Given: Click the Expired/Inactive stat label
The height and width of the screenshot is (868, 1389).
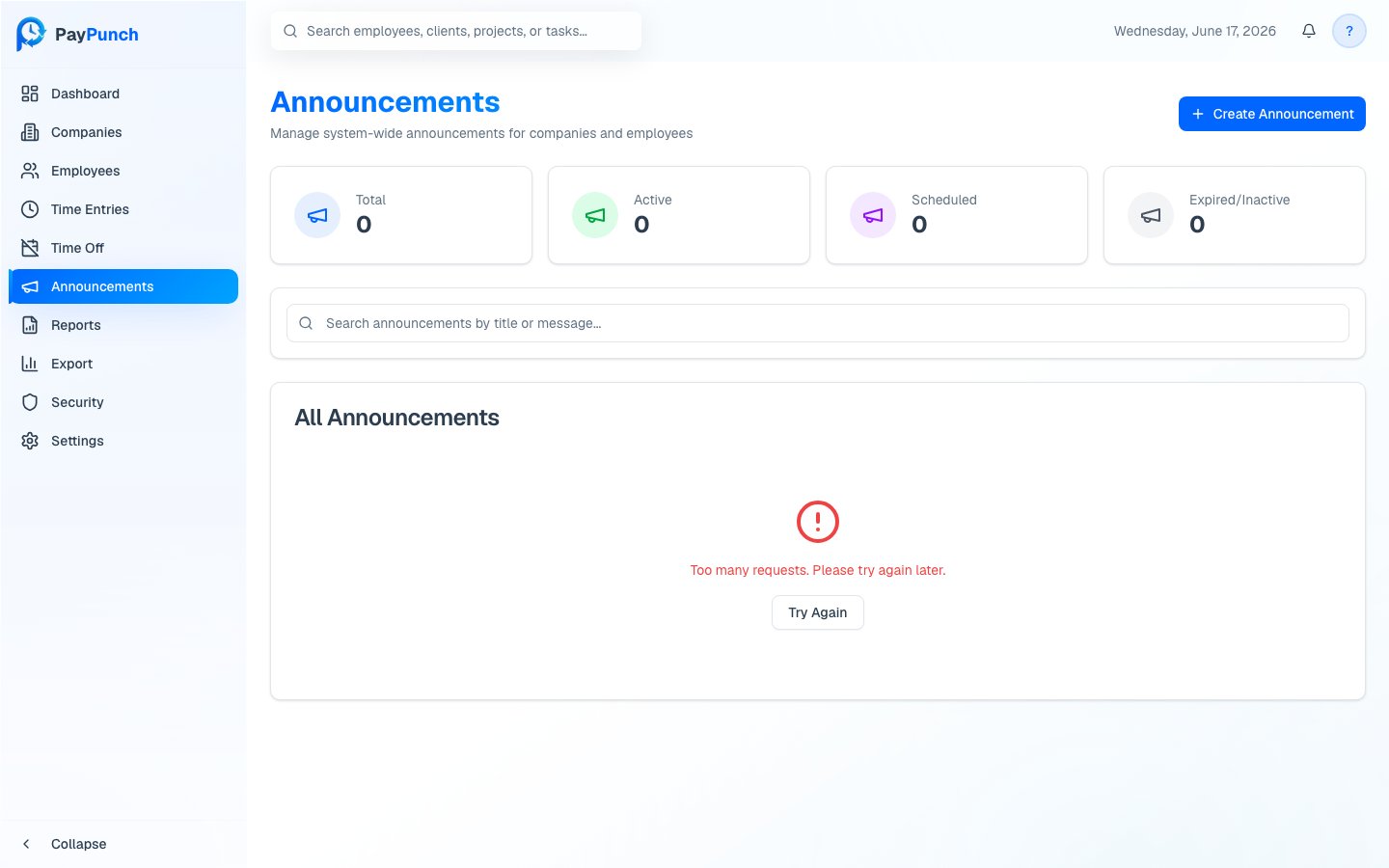Looking at the screenshot, I should 1239,200.
